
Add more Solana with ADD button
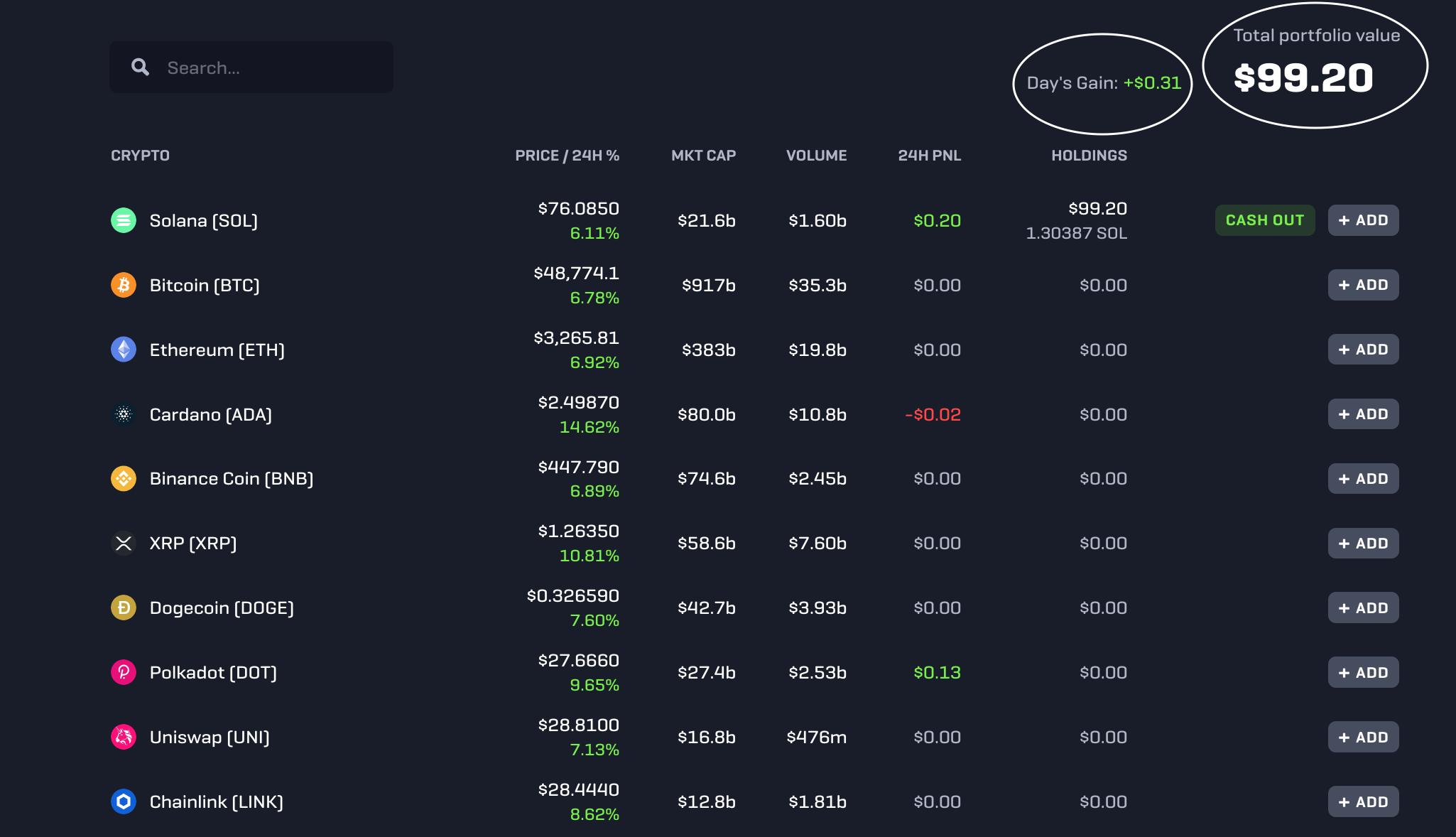point(1363,220)
